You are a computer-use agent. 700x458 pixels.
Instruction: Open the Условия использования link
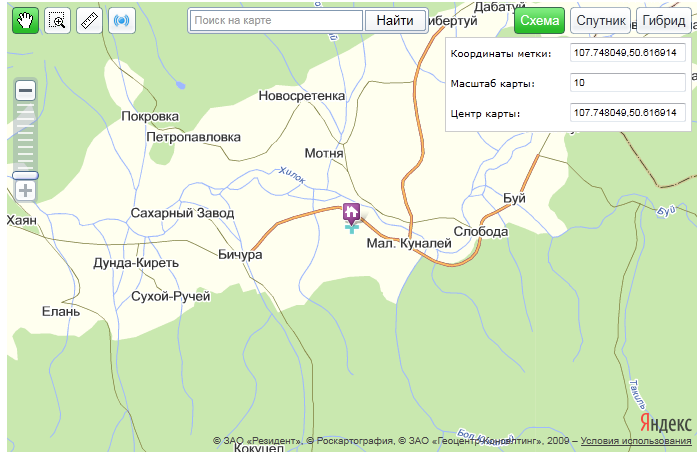(x=636, y=441)
